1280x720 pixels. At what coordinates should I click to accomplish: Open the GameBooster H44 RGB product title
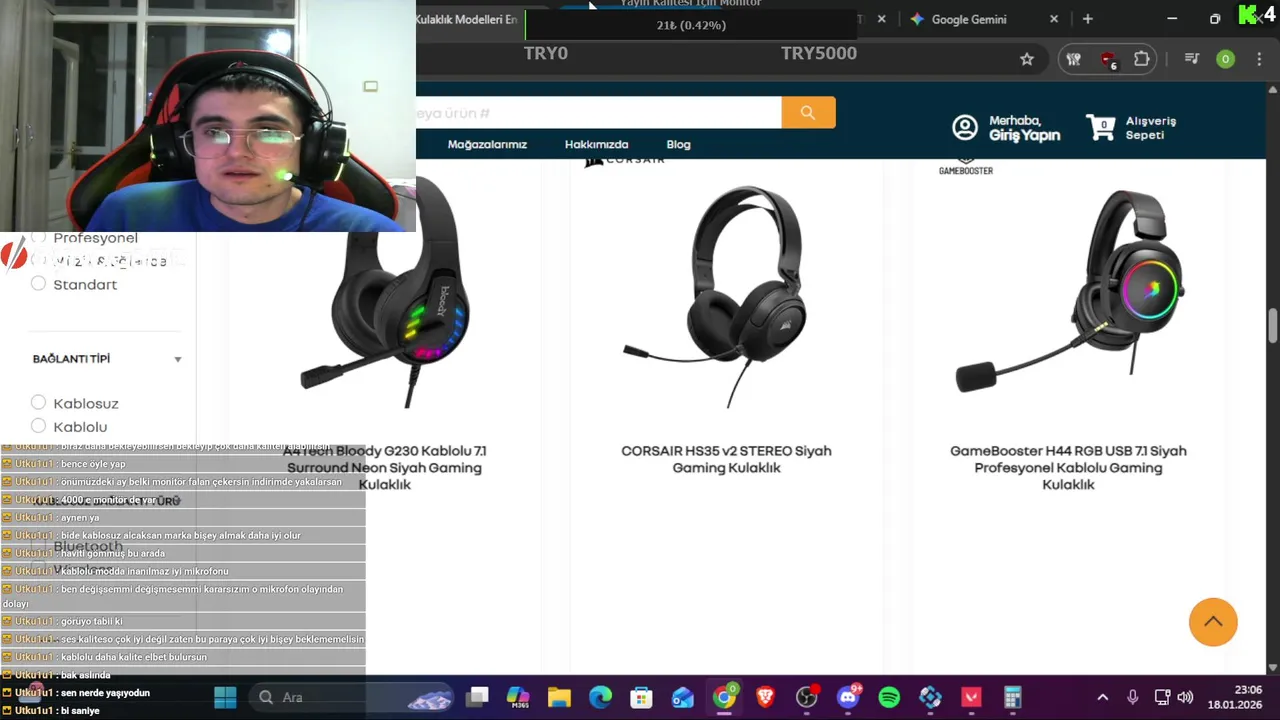coord(1068,468)
